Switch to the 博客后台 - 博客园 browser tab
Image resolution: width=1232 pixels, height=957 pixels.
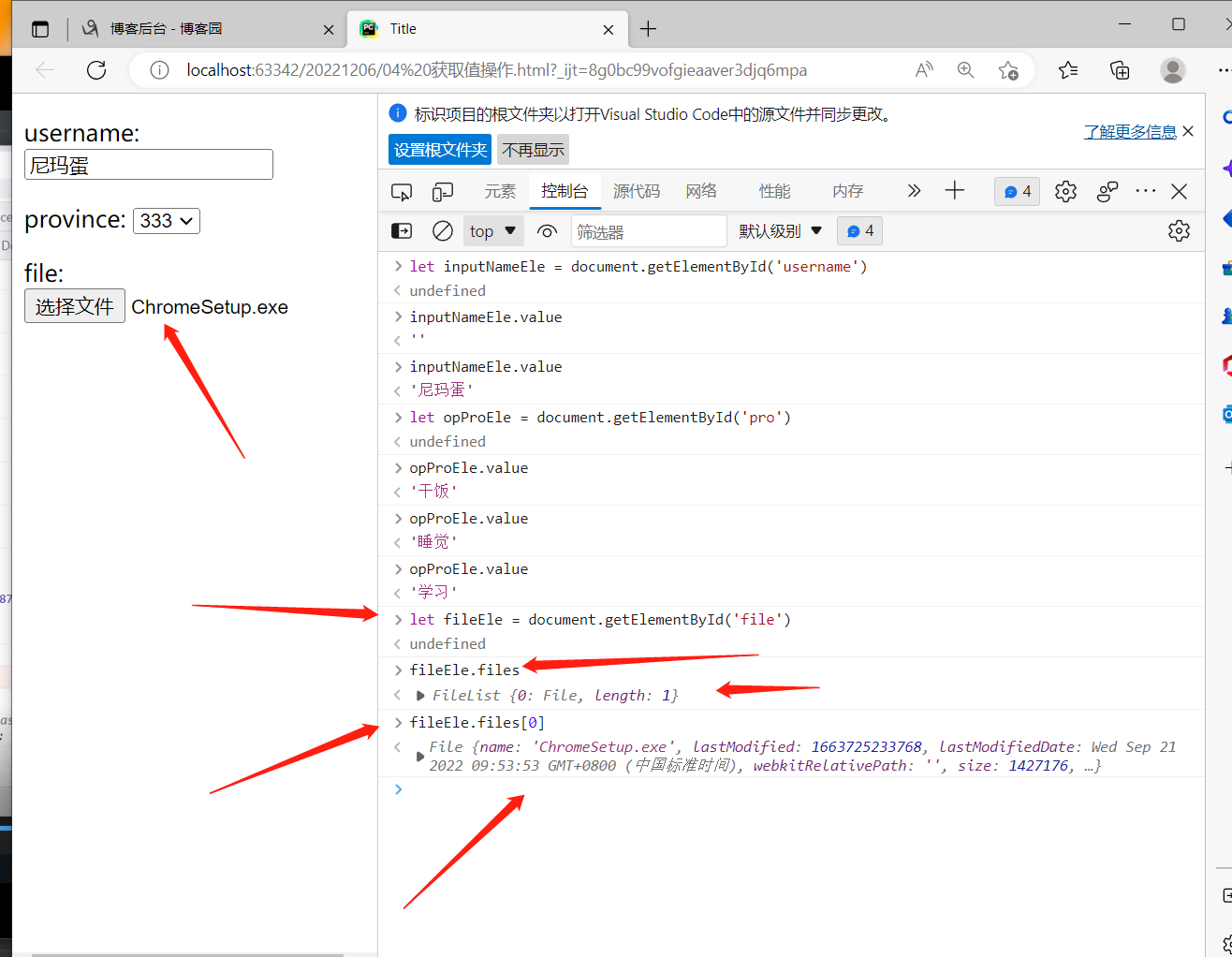point(167,29)
